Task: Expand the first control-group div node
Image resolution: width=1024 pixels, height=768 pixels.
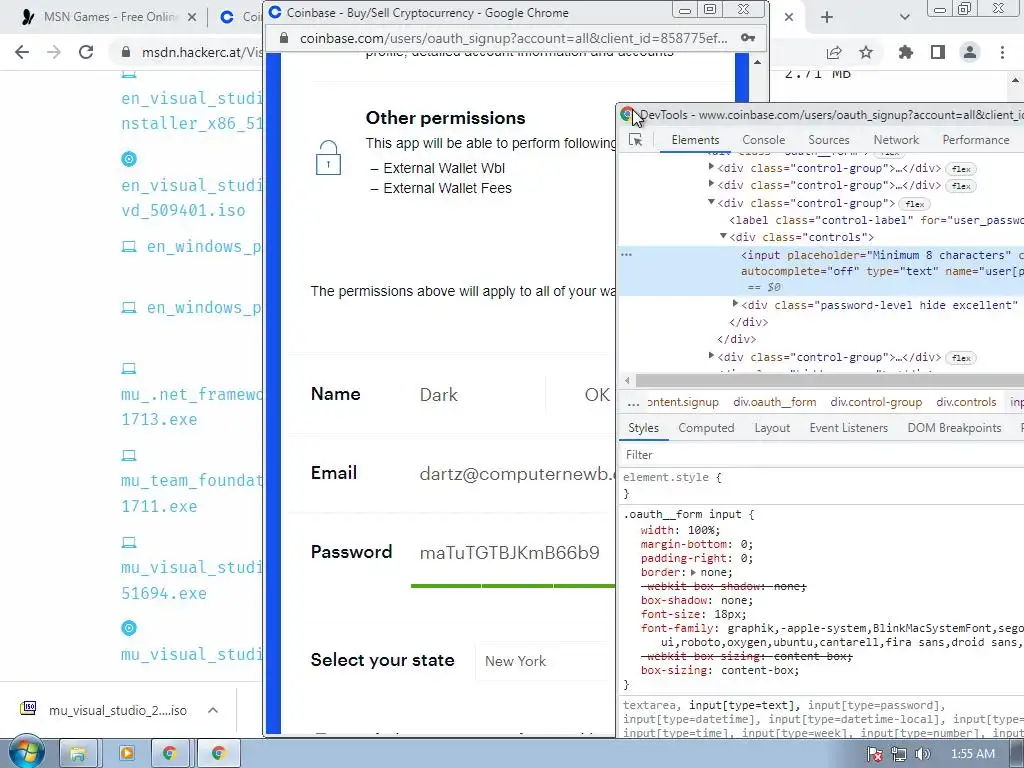Action: [711, 168]
